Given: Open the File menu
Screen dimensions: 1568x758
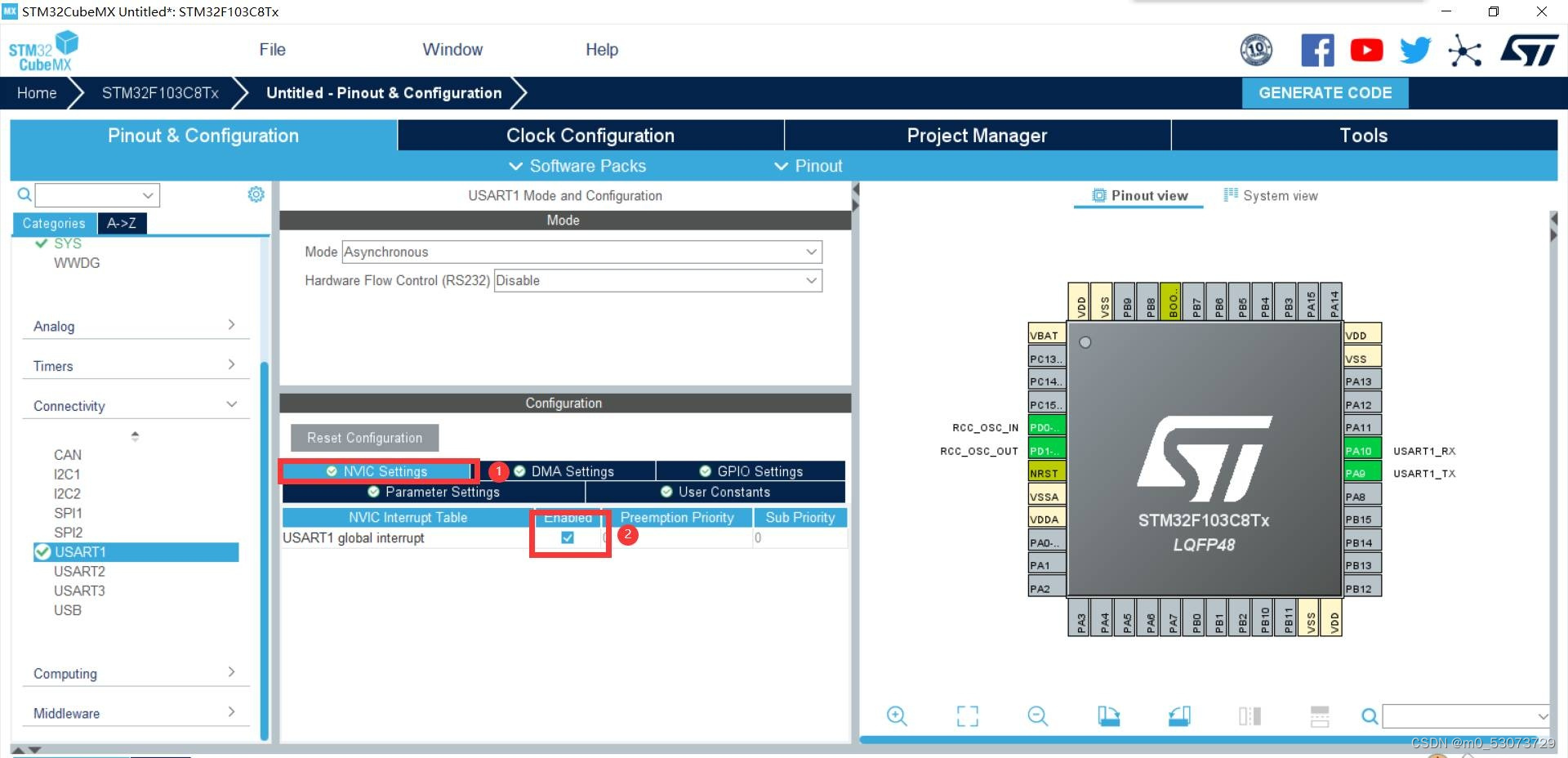Looking at the screenshot, I should (x=272, y=50).
